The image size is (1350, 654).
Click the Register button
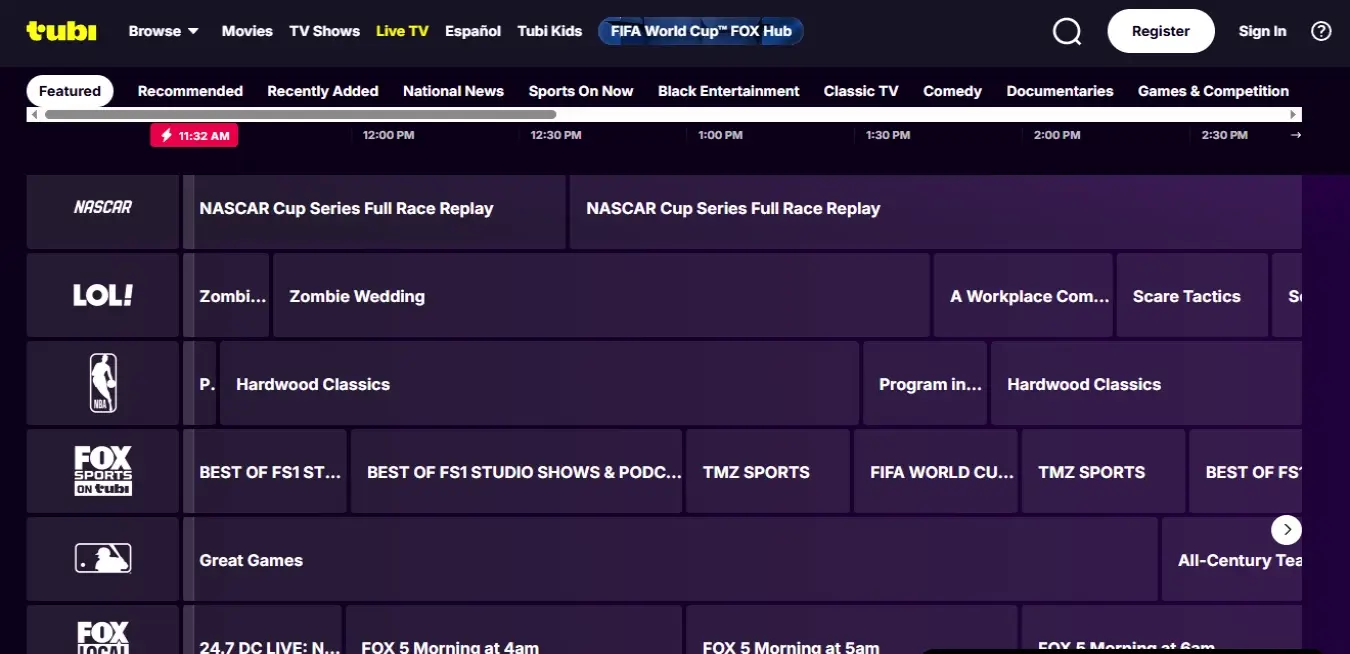1161,31
